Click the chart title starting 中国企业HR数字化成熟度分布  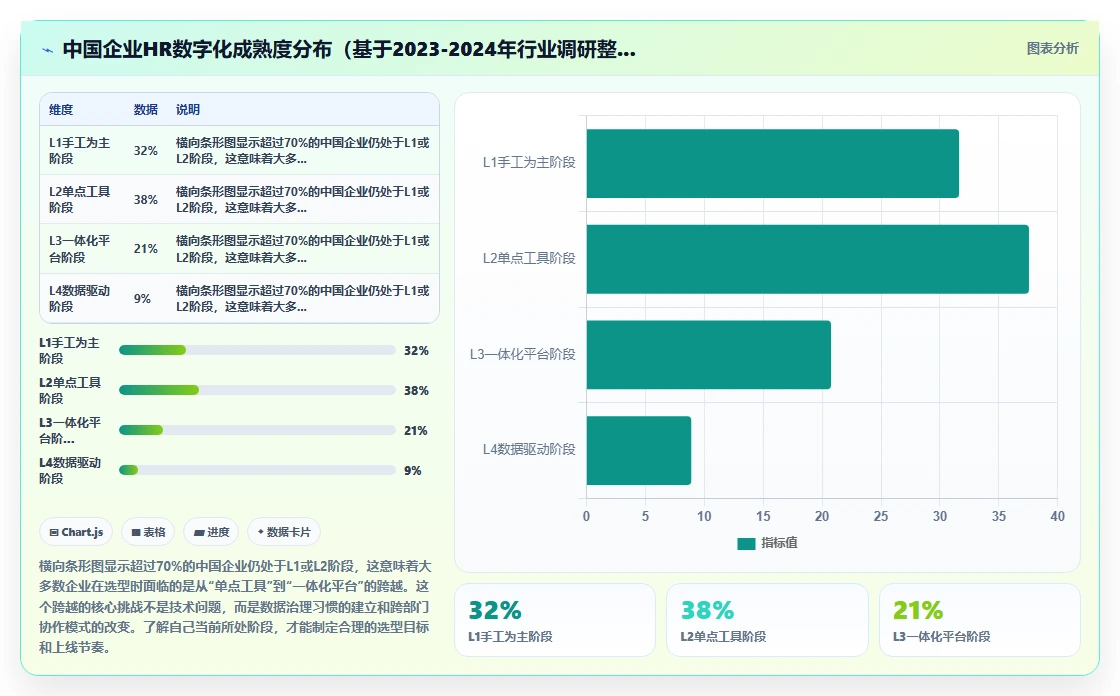pyautogui.click(x=349, y=49)
